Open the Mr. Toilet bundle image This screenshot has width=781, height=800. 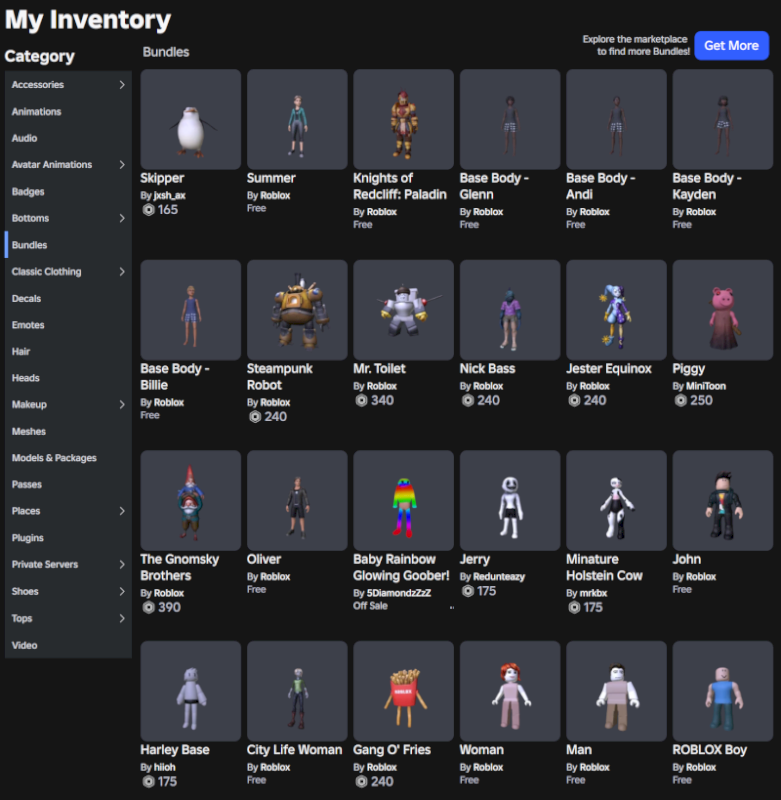click(x=404, y=310)
